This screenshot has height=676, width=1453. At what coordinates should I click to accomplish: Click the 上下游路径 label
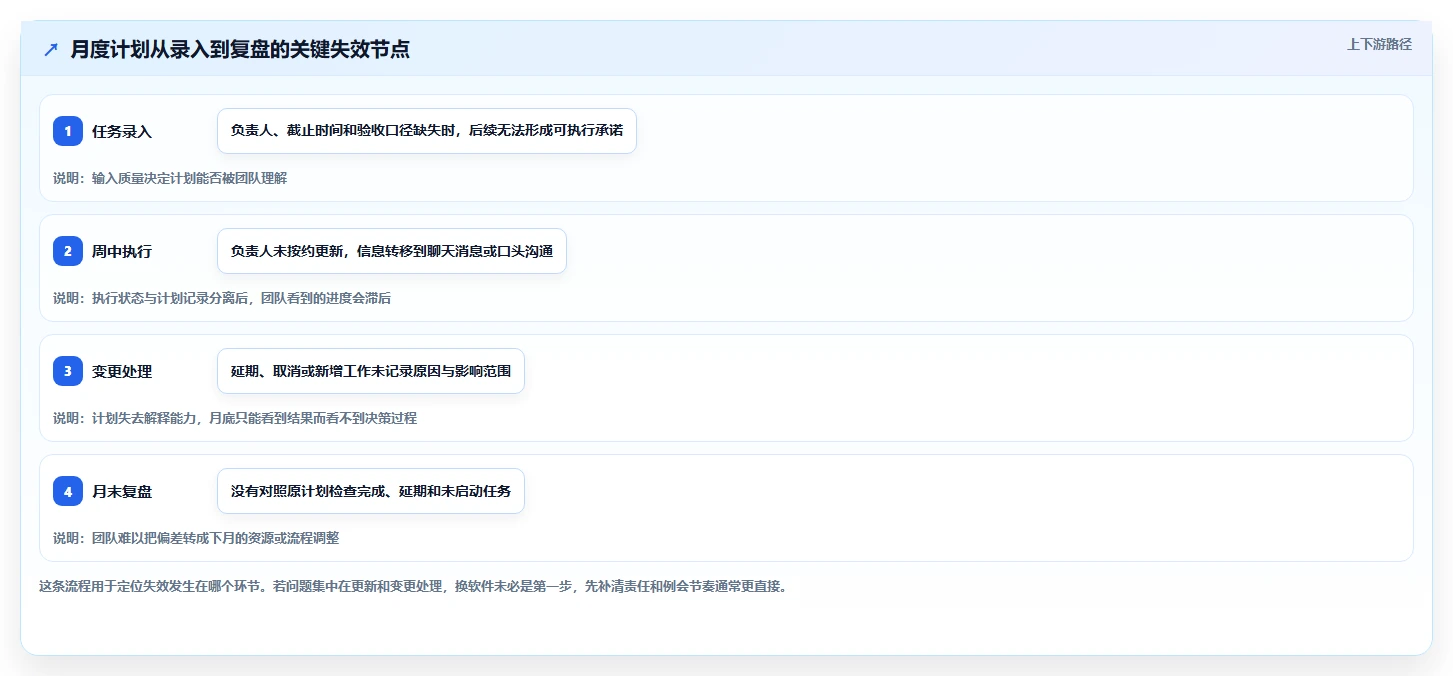(1379, 44)
